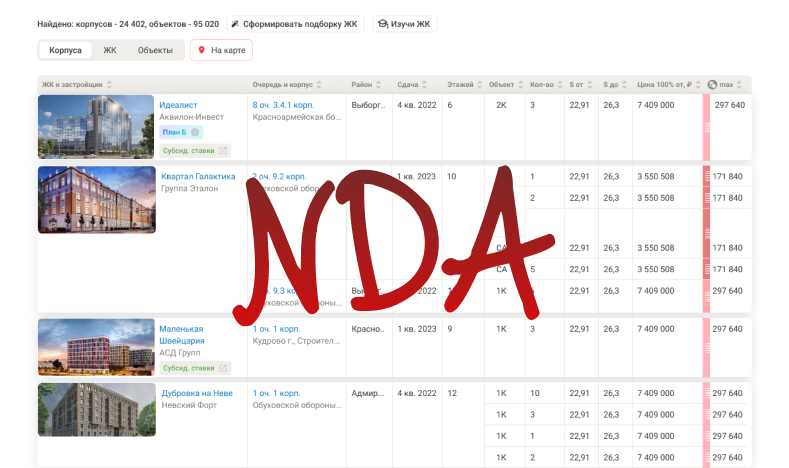Viewport: 789px width, 468px height.
Task: Click Субсид. ставки tag under Идеалист
Action: (195, 150)
